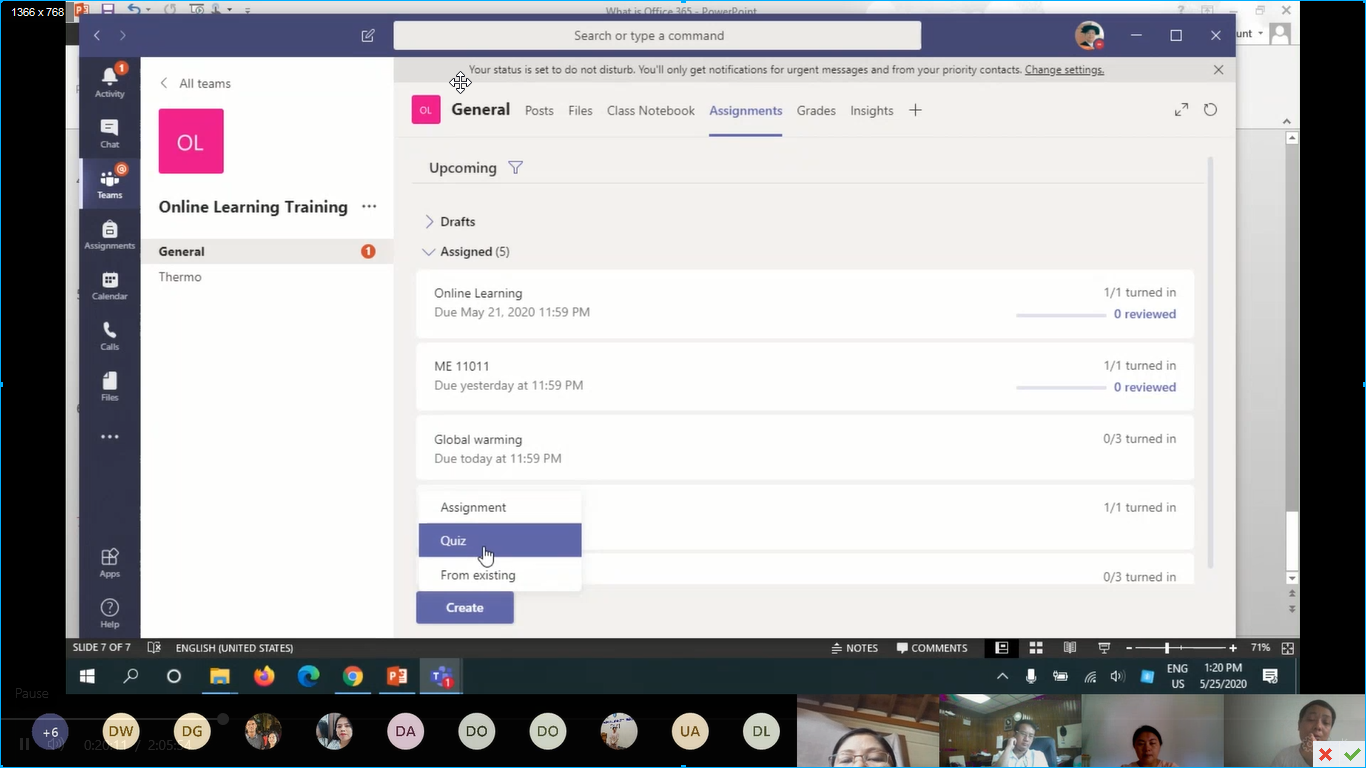1366x768 pixels.
Task: Click 0 reviewed for Online Learning
Action: (x=1145, y=314)
